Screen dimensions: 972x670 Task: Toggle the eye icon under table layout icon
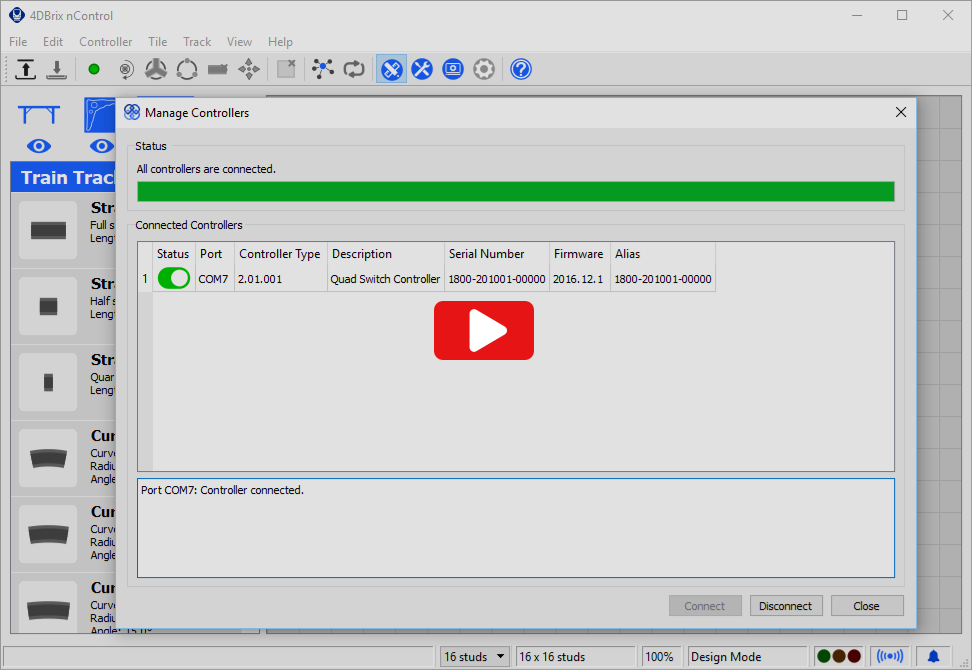click(x=39, y=146)
